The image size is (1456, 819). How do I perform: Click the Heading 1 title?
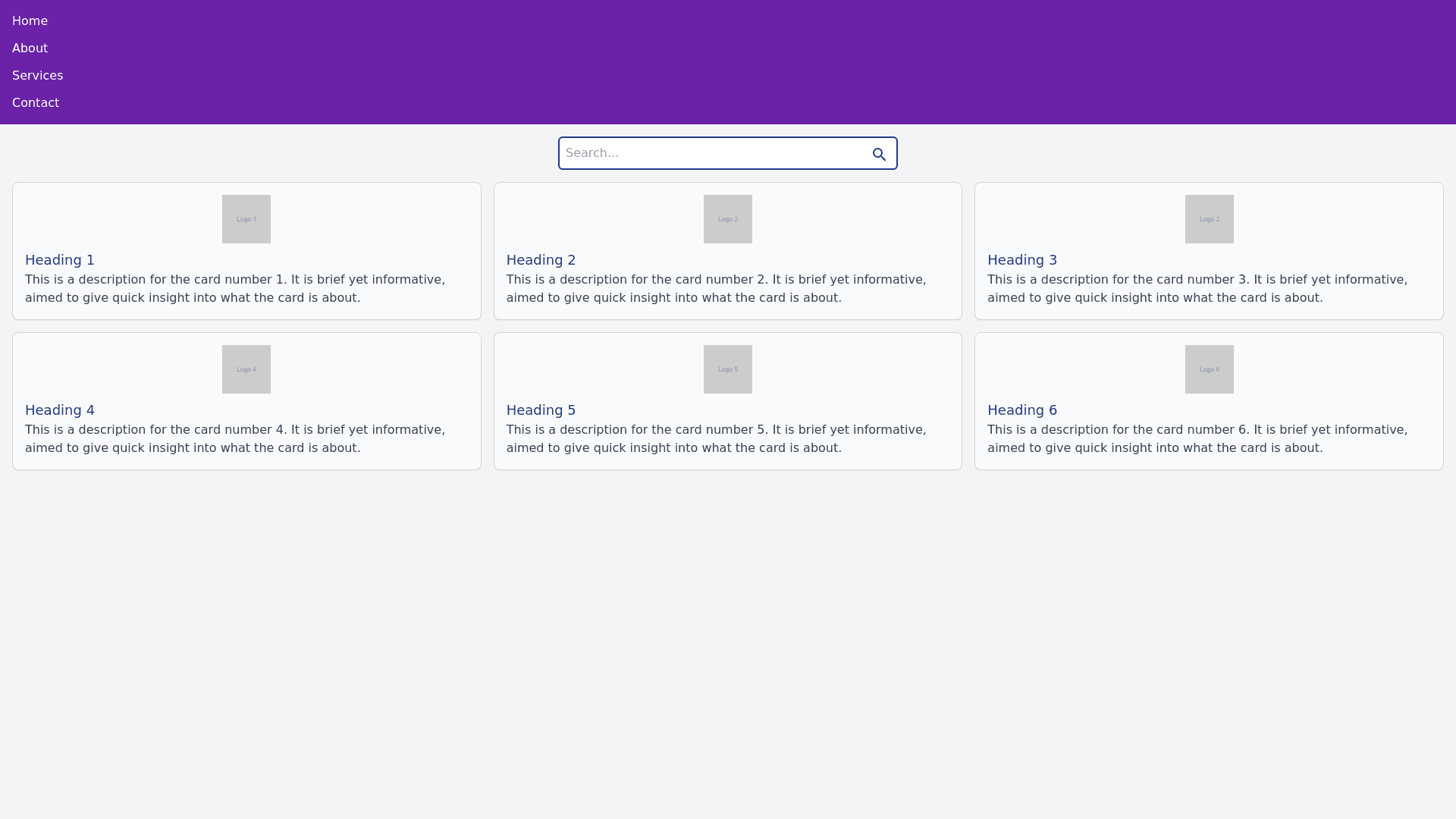click(60, 260)
